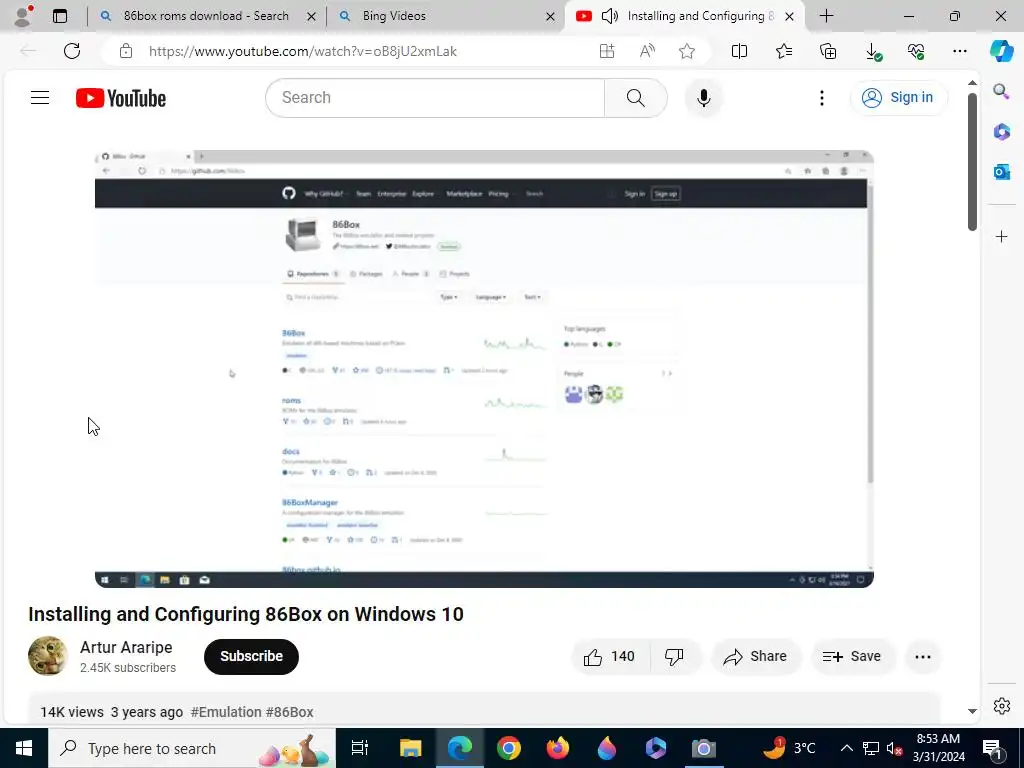Open Edge profile icon
The width and height of the screenshot is (1024, 768).
24,16
